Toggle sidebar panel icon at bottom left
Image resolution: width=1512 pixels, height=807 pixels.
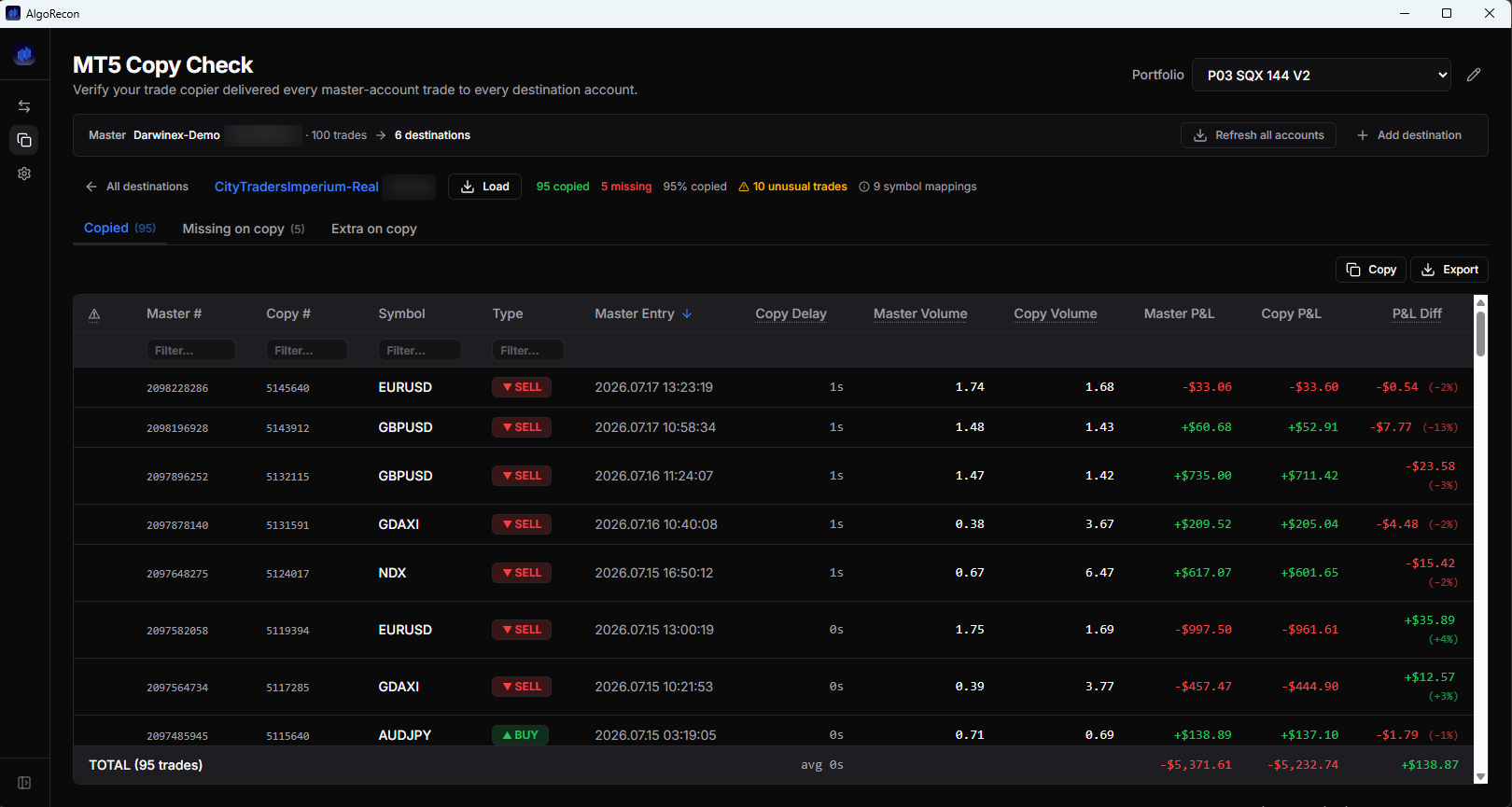pyautogui.click(x=24, y=783)
